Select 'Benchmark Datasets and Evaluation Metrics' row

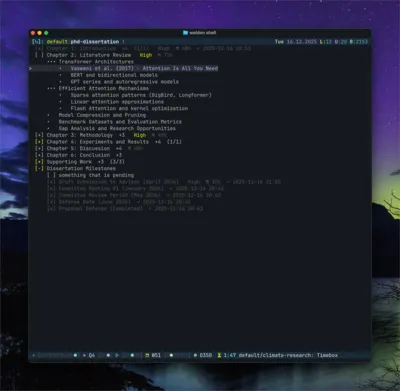120,122
